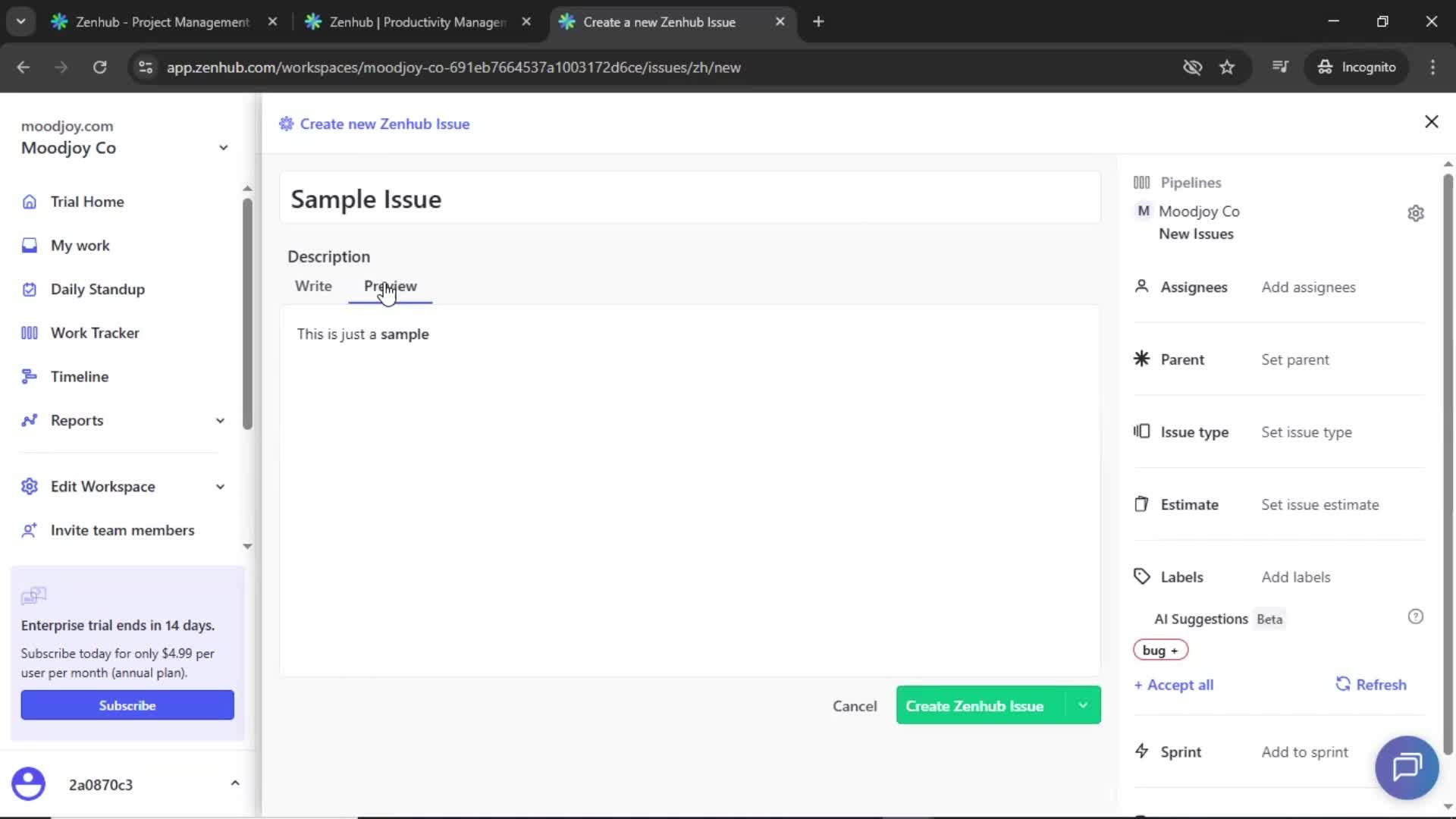Screen dimensions: 1456x819
Task: Bookmark the current page via star icon
Action: tap(1227, 67)
